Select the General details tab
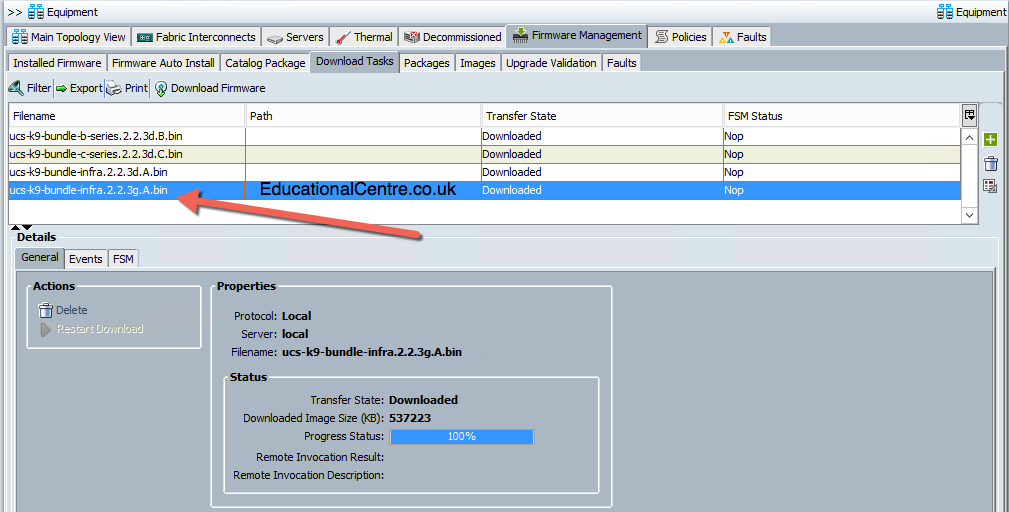The height and width of the screenshot is (512, 1009). click(x=40, y=257)
